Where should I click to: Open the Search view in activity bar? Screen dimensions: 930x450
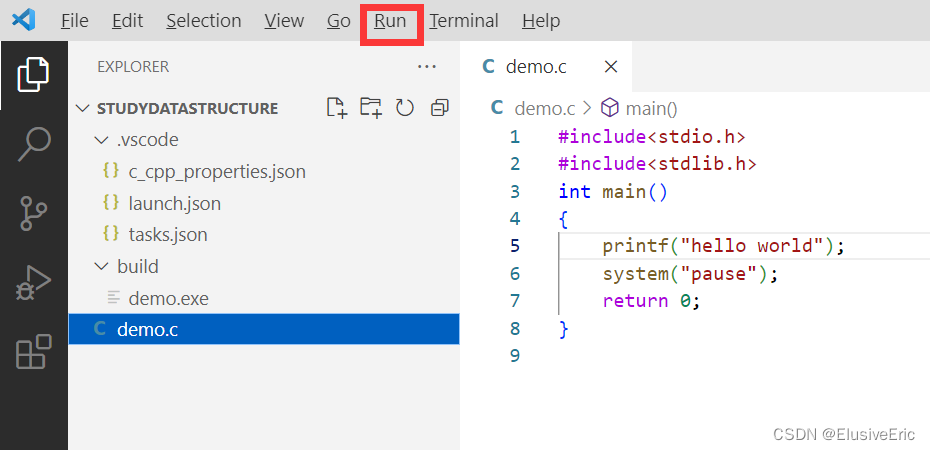click(34, 144)
